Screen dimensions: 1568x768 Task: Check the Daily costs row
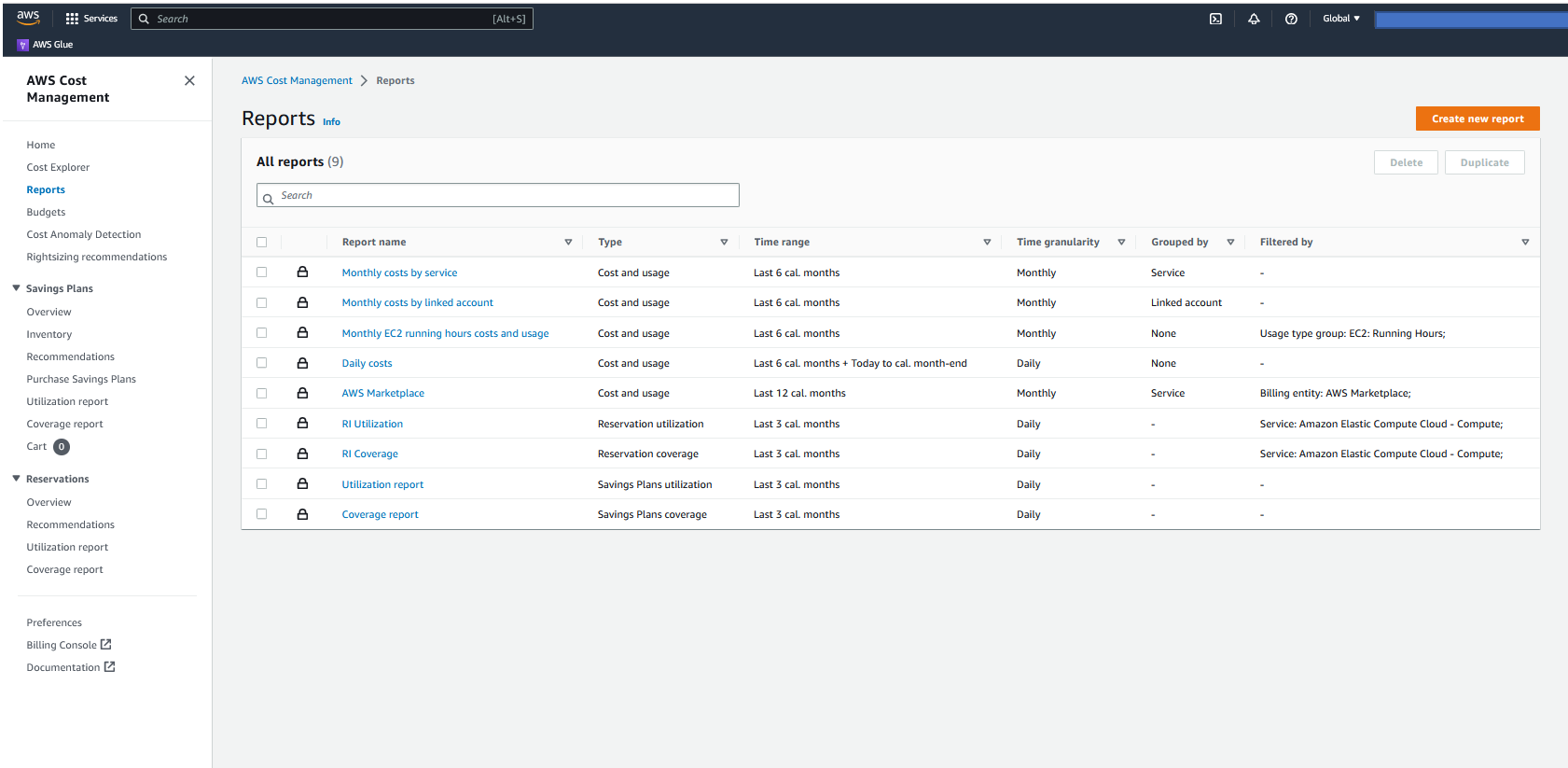click(261, 363)
